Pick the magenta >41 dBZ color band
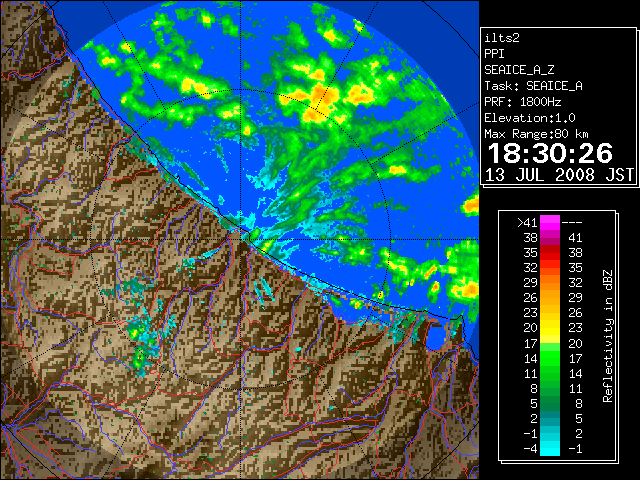 pos(550,223)
